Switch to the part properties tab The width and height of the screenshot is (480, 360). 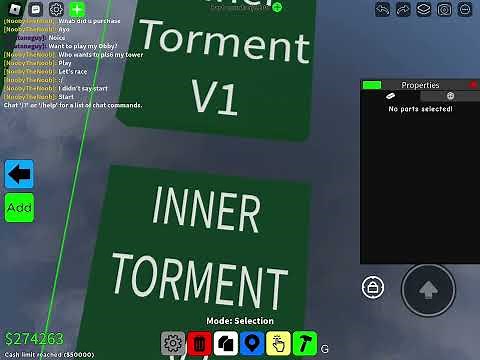click(x=390, y=96)
